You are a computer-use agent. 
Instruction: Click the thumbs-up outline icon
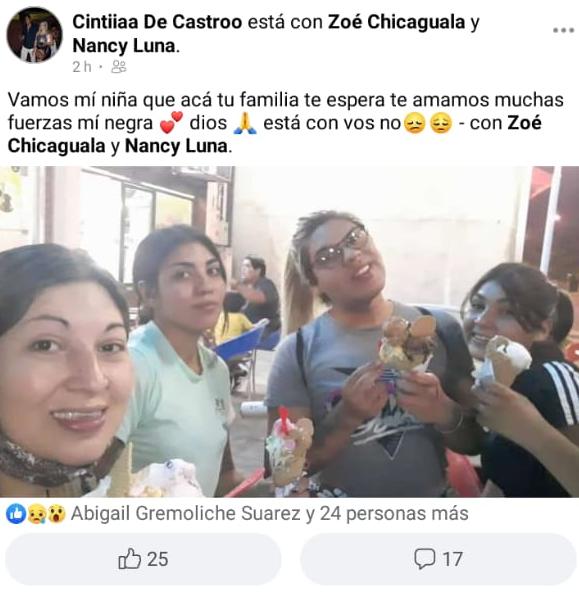pyautogui.click(x=129, y=558)
